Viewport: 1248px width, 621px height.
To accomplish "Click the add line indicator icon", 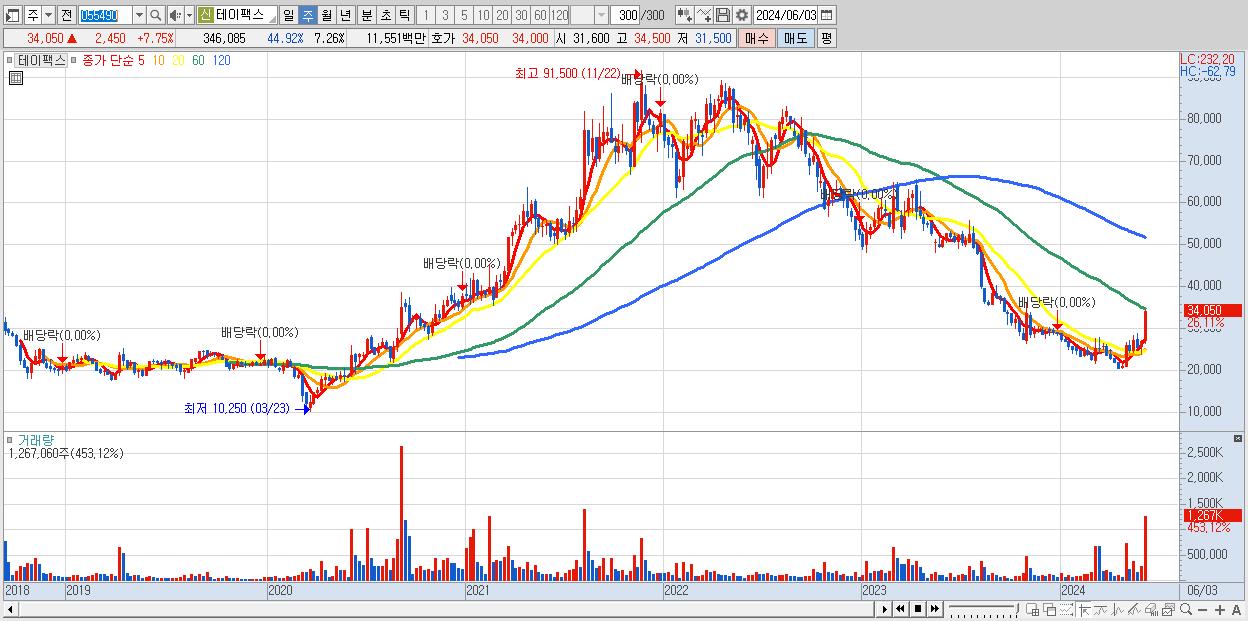I will click(704, 15).
